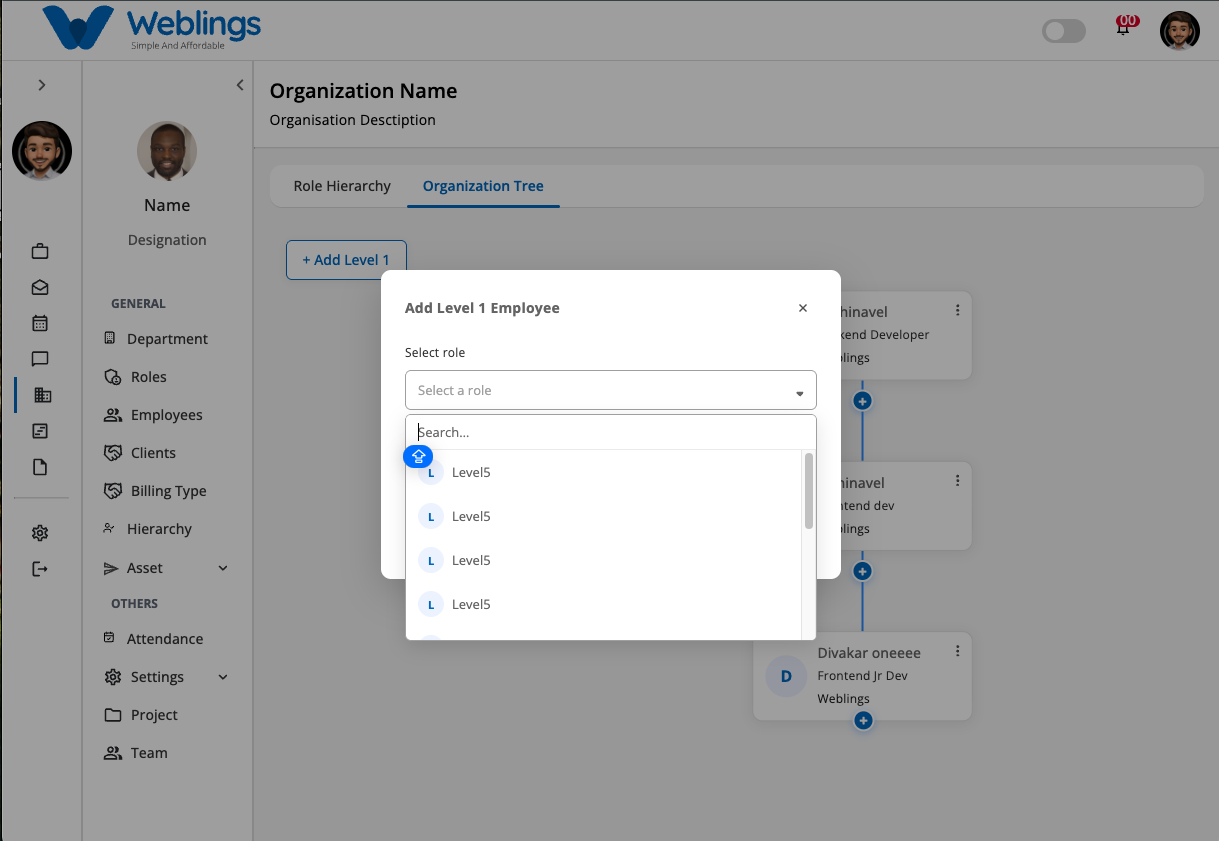This screenshot has width=1219, height=841.
Task: Click the three-dot menu on Divakar oneeee card
Action: click(x=957, y=651)
